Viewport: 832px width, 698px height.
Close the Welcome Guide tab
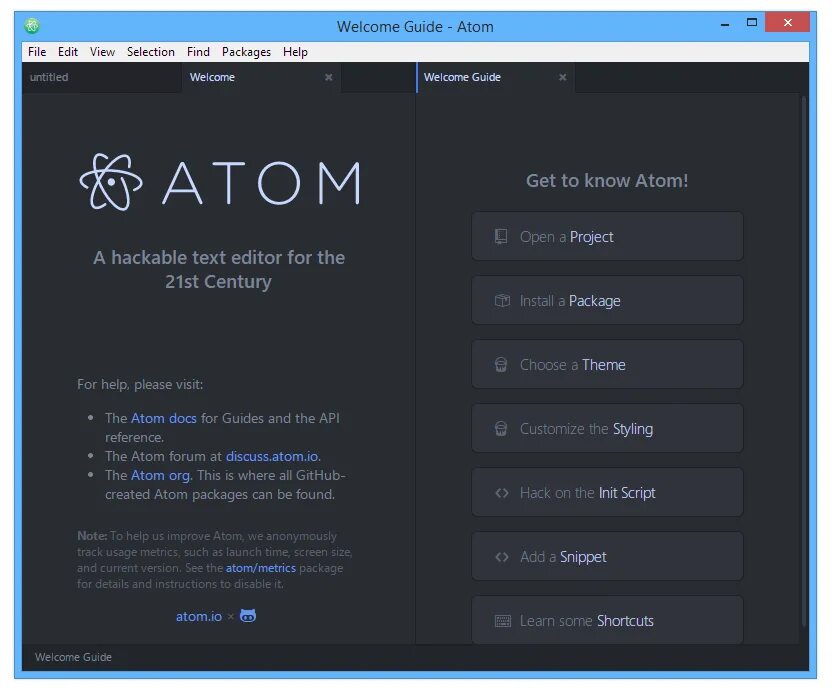tap(562, 77)
